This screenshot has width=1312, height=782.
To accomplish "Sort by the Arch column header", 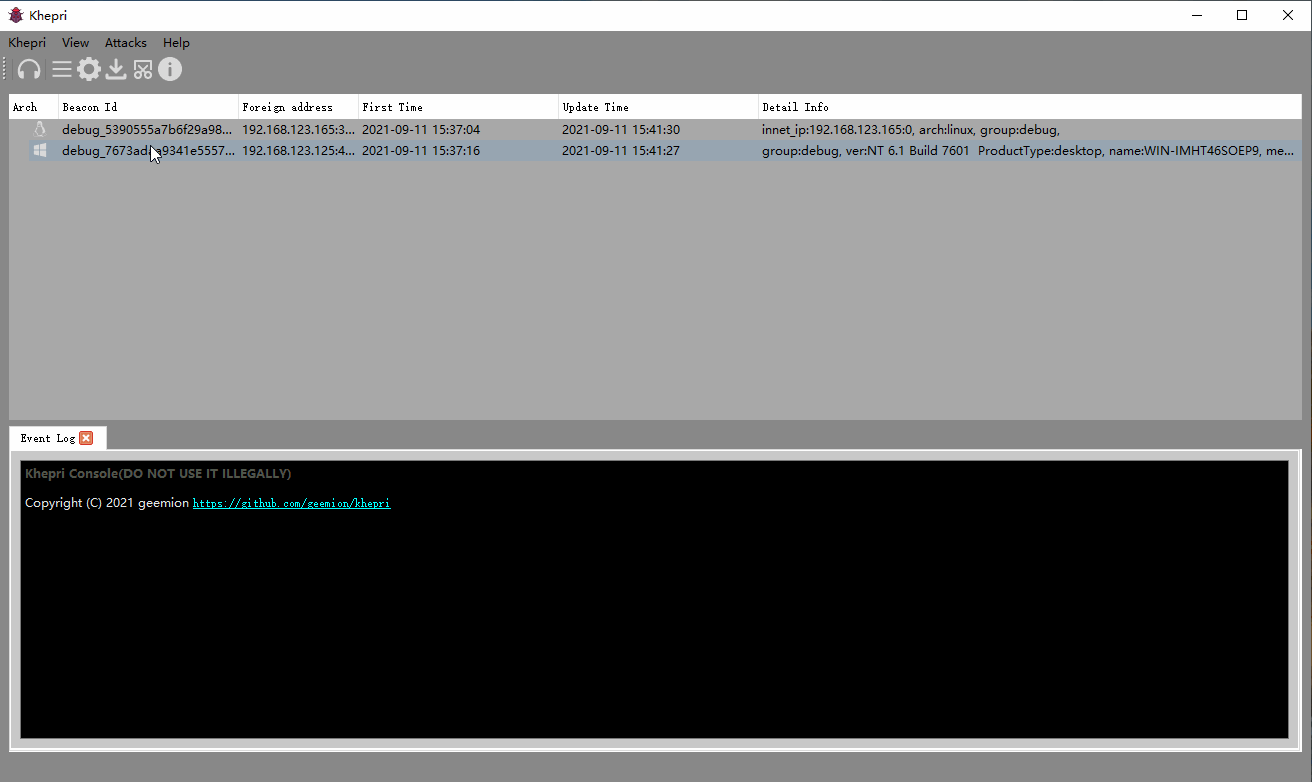I will (x=33, y=107).
